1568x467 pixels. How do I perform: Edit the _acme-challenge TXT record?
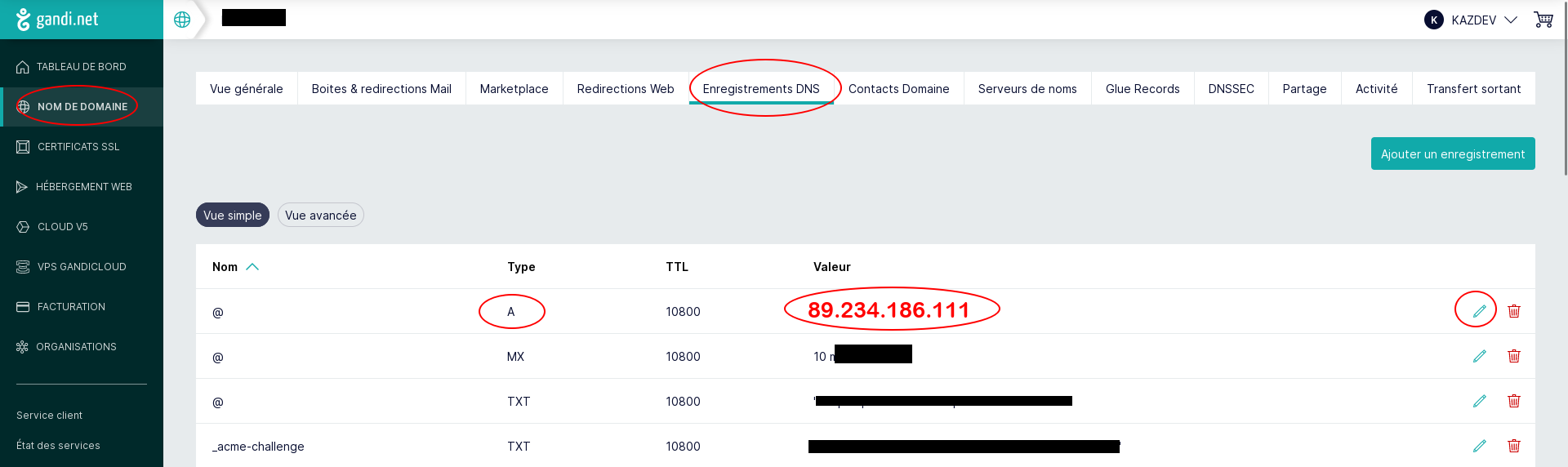pyautogui.click(x=1479, y=446)
